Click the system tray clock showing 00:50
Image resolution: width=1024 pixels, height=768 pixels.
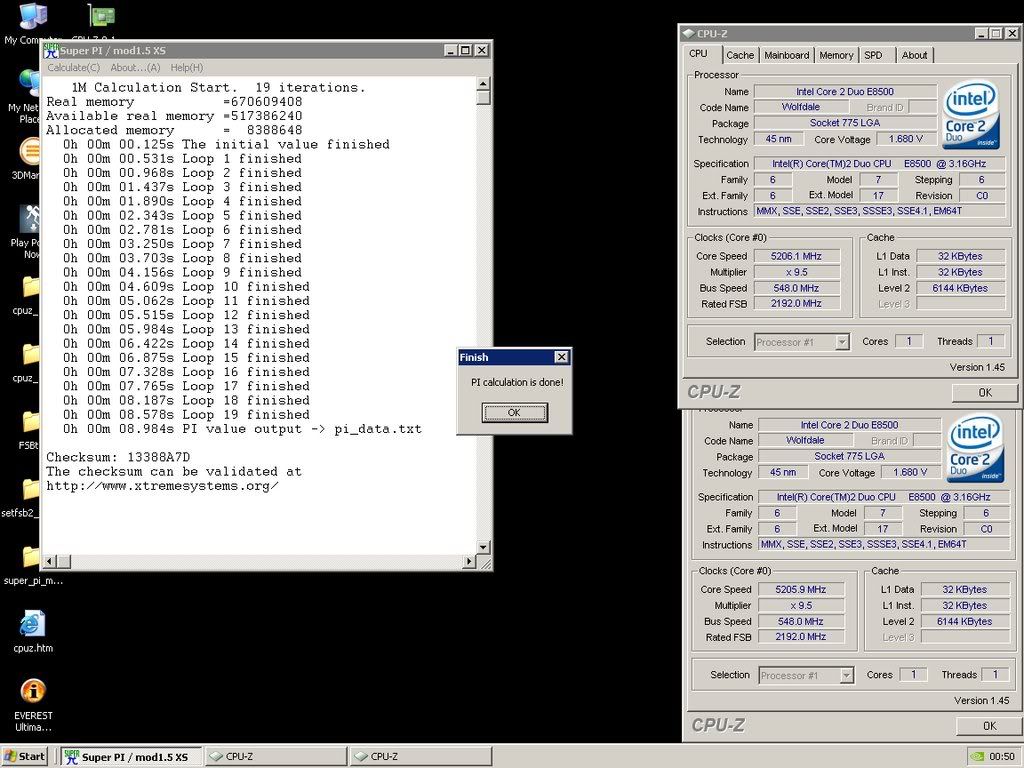click(1002, 756)
